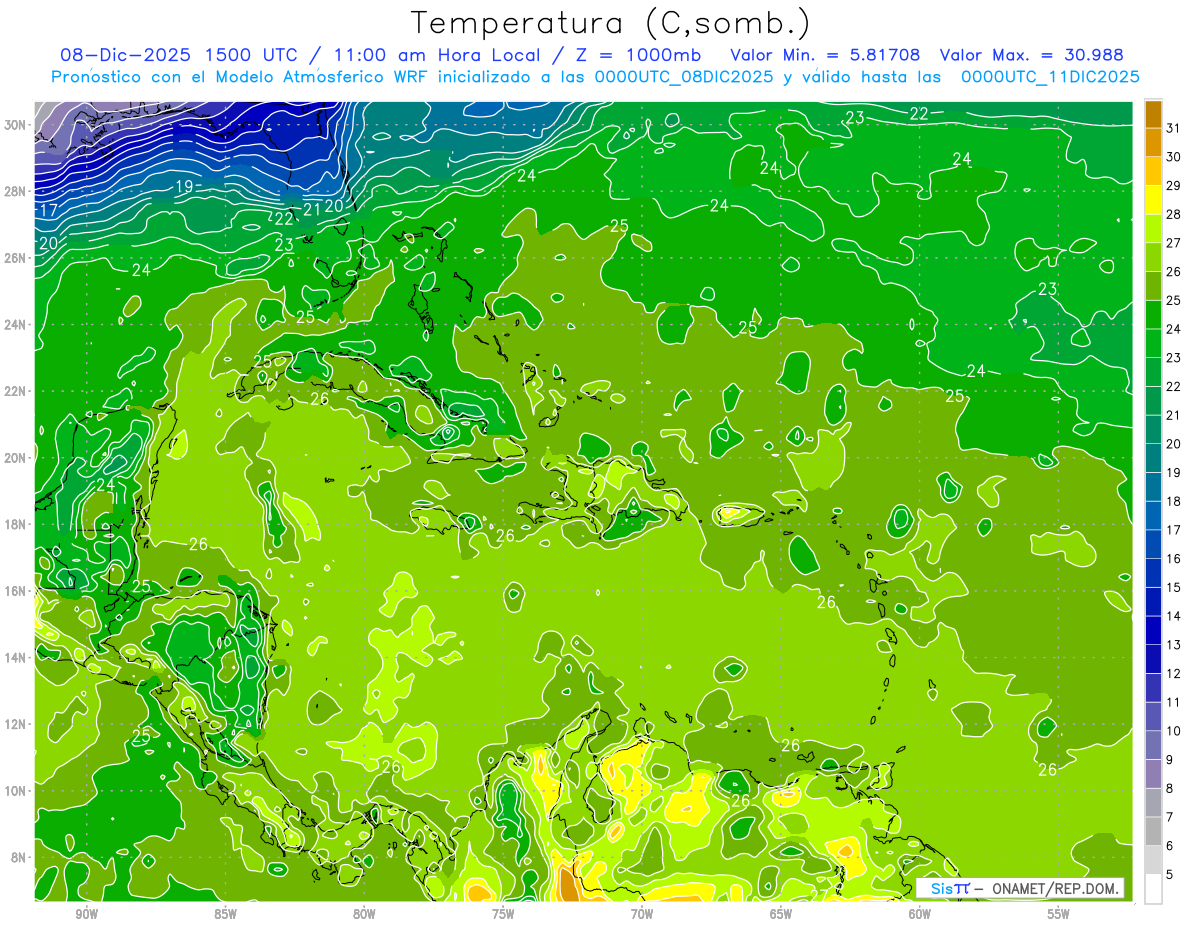
Task: Click the latitude label '18N'
Action: [x=17, y=524]
